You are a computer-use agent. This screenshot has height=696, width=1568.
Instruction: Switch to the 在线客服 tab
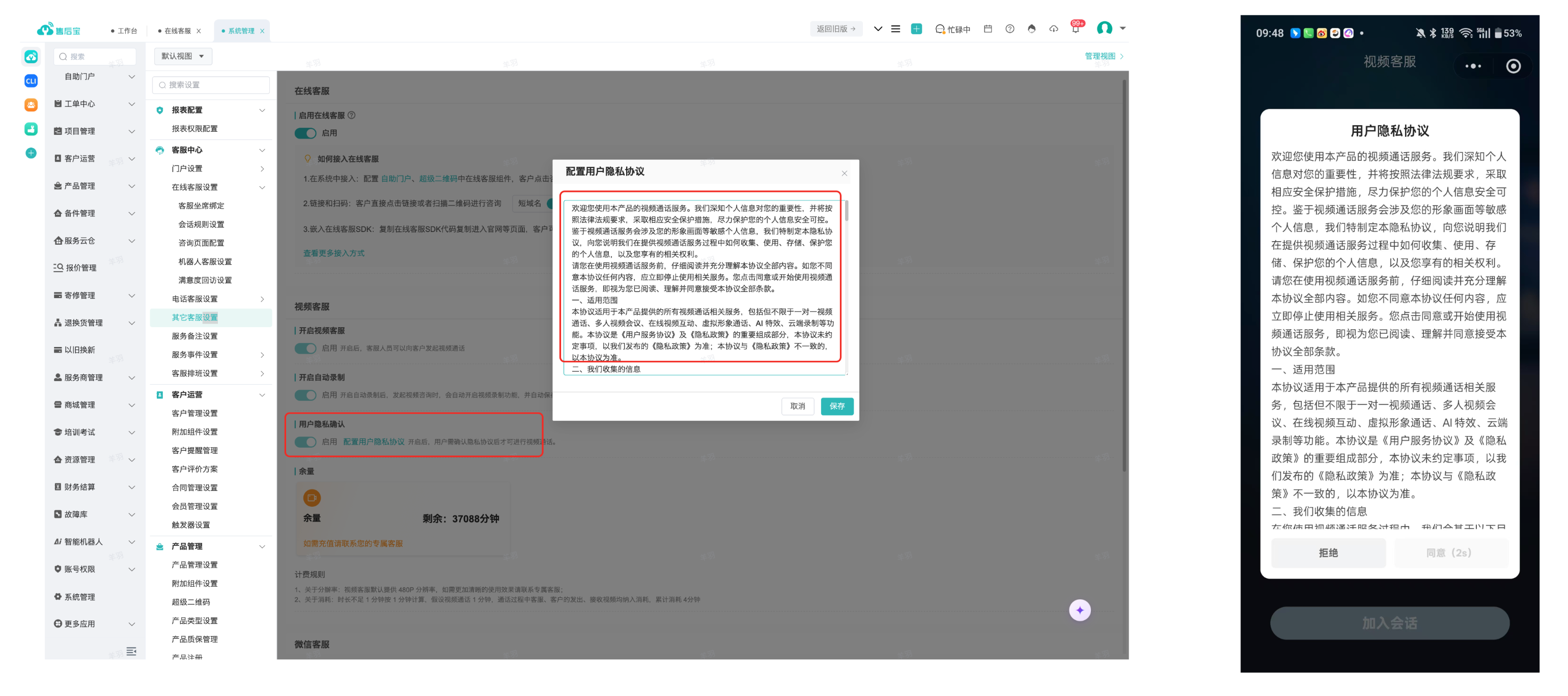point(174,31)
